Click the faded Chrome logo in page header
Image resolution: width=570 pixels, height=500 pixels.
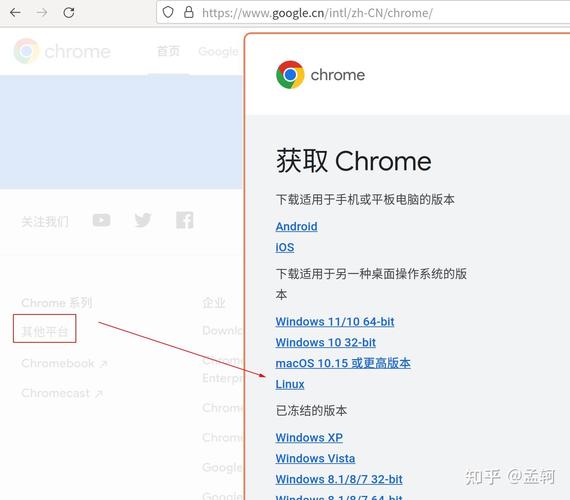(x=26, y=51)
